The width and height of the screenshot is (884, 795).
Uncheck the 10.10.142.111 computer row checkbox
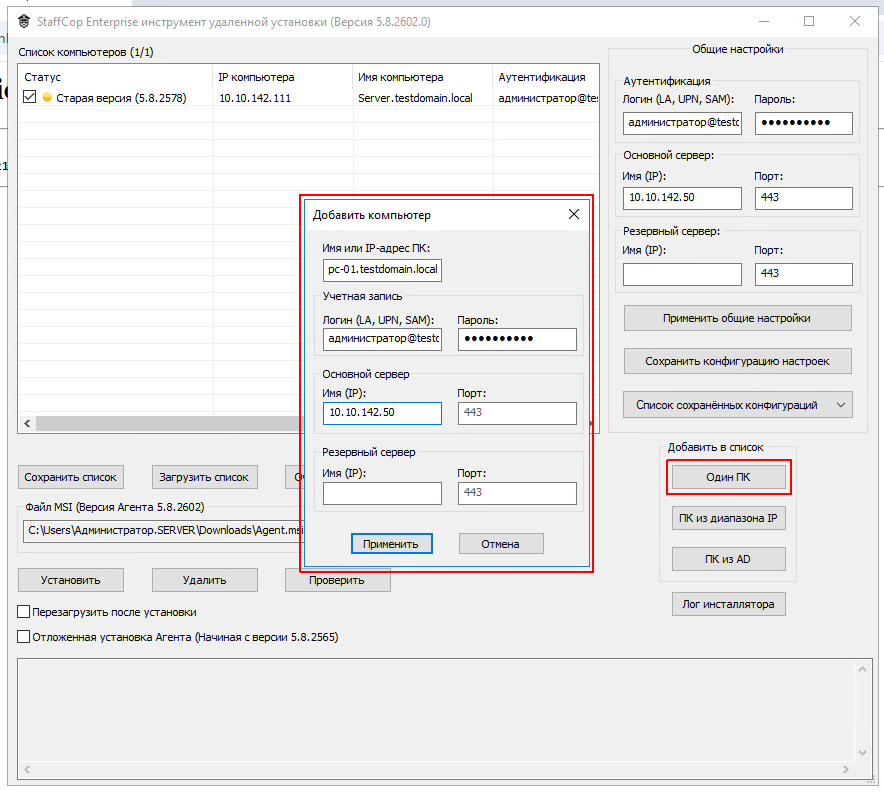(30, 98)
